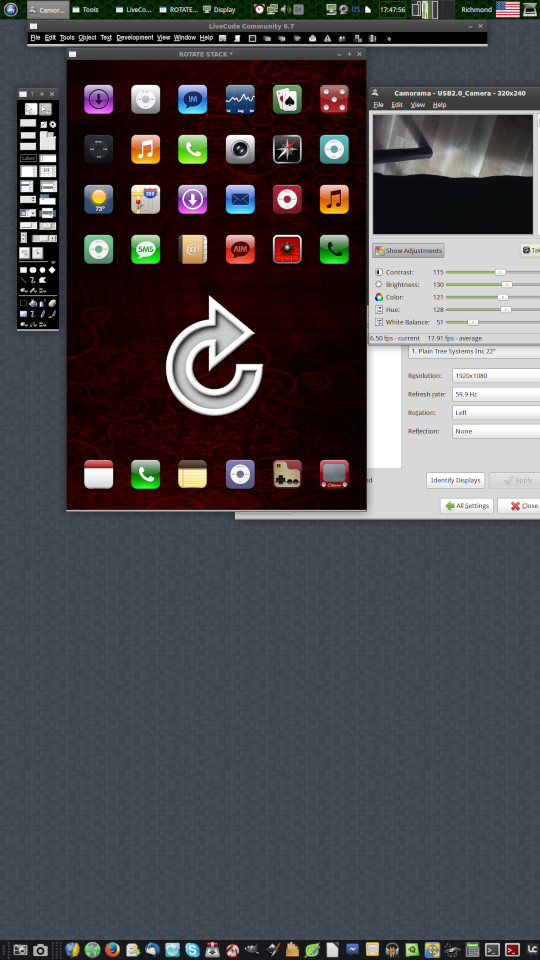Toggle the Show Adjustments button in Camorama

408,251
